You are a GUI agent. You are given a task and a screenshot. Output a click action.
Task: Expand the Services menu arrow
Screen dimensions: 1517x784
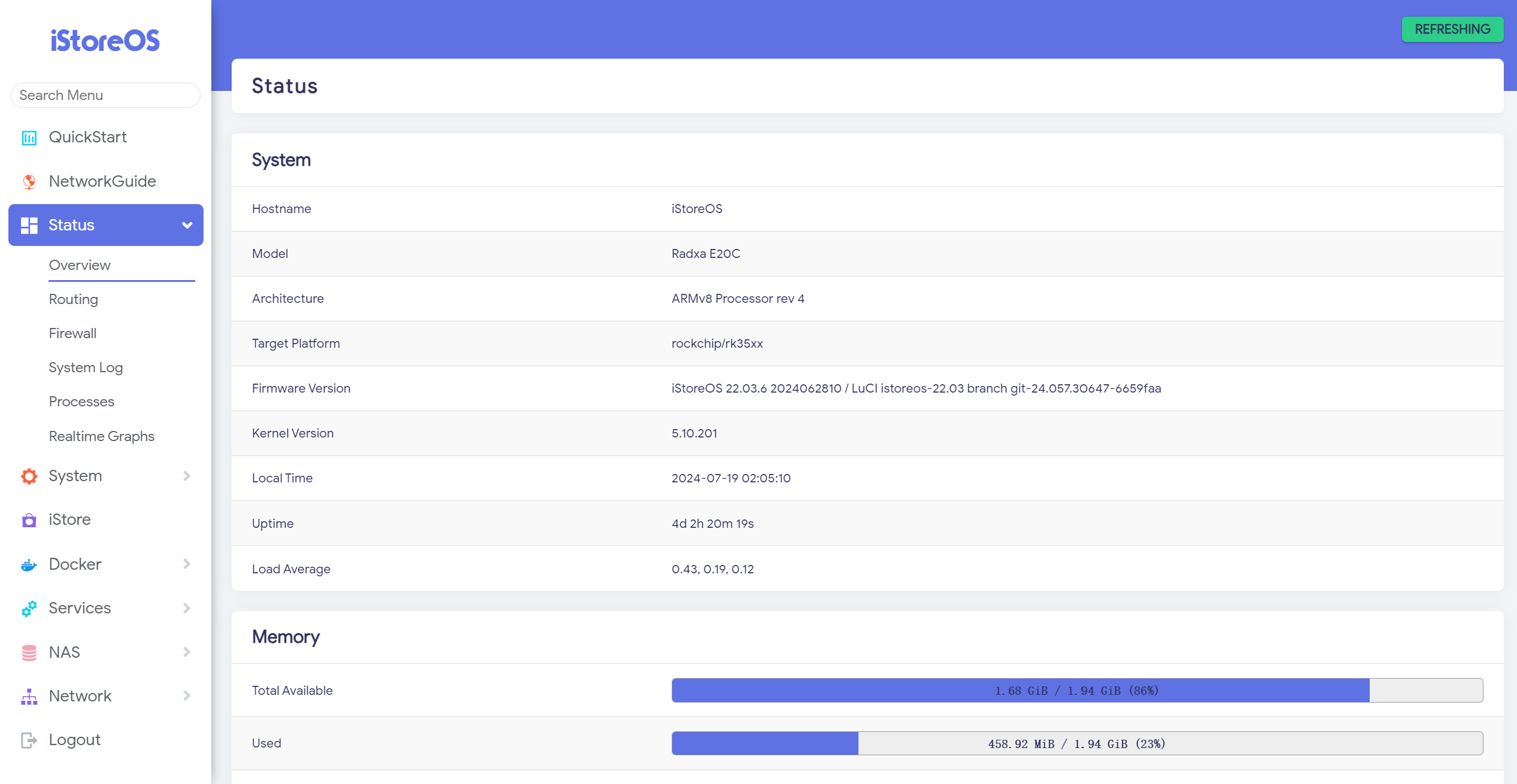coord(187,608)
